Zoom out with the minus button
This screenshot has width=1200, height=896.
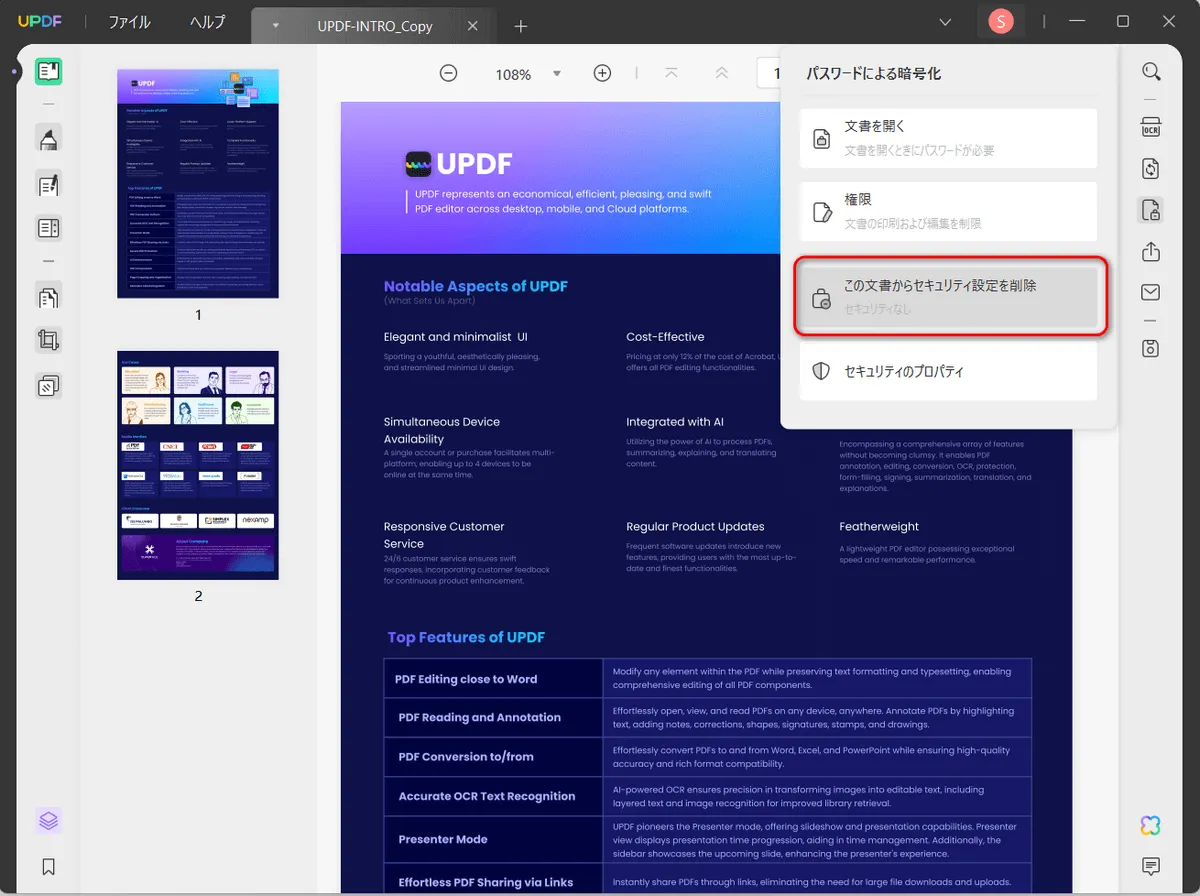pos(449,73)
